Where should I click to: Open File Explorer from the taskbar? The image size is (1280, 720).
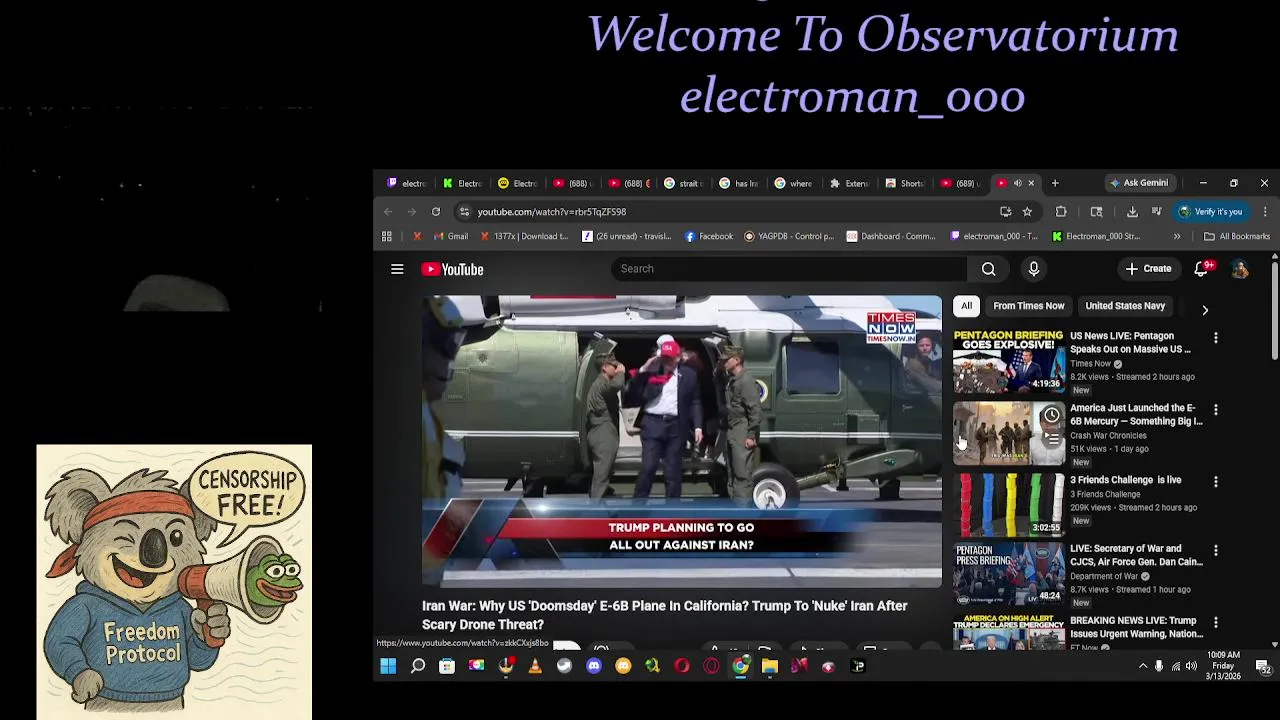pos(770,666)
